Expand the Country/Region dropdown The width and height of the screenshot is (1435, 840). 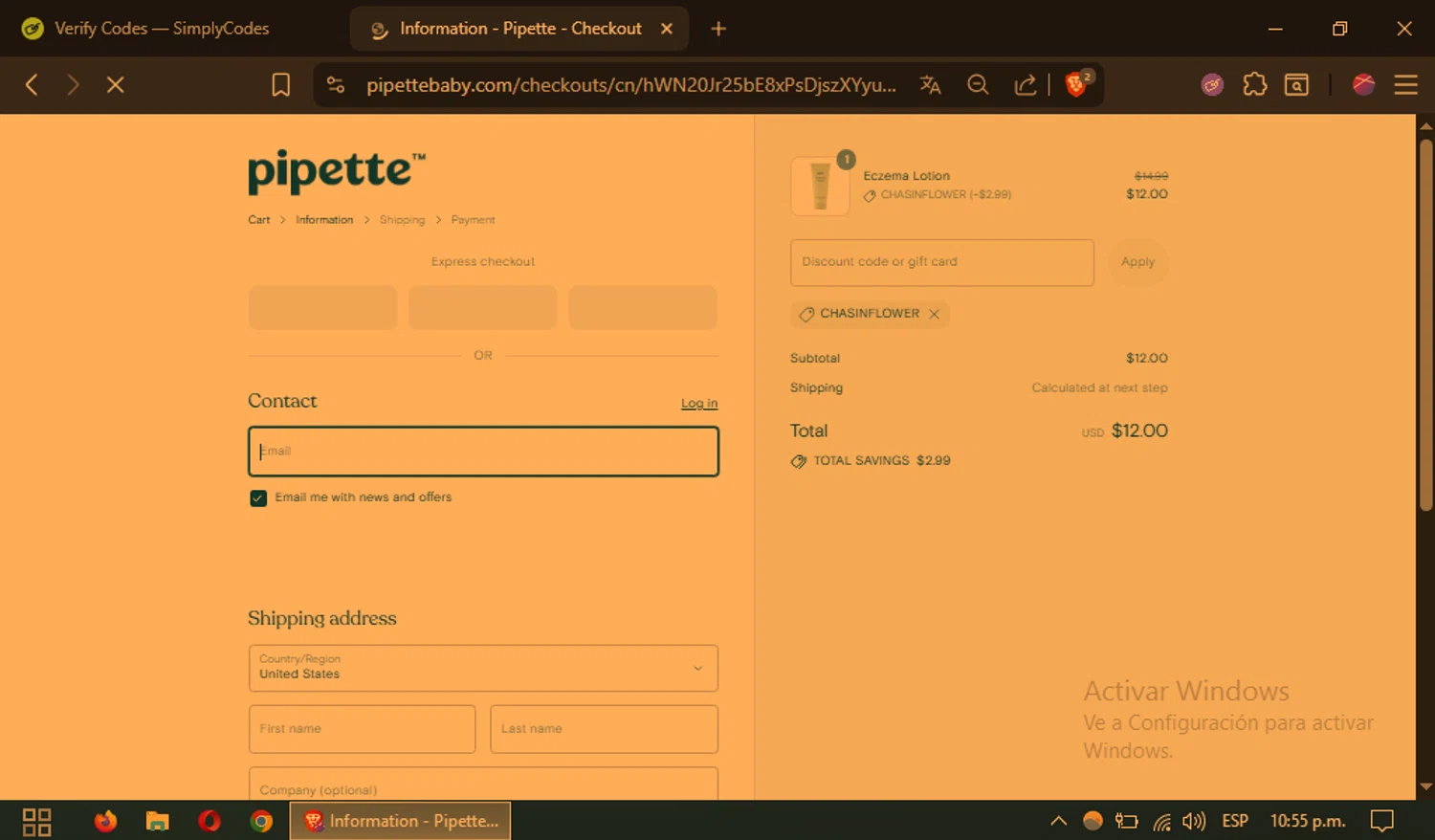[483, 668]
